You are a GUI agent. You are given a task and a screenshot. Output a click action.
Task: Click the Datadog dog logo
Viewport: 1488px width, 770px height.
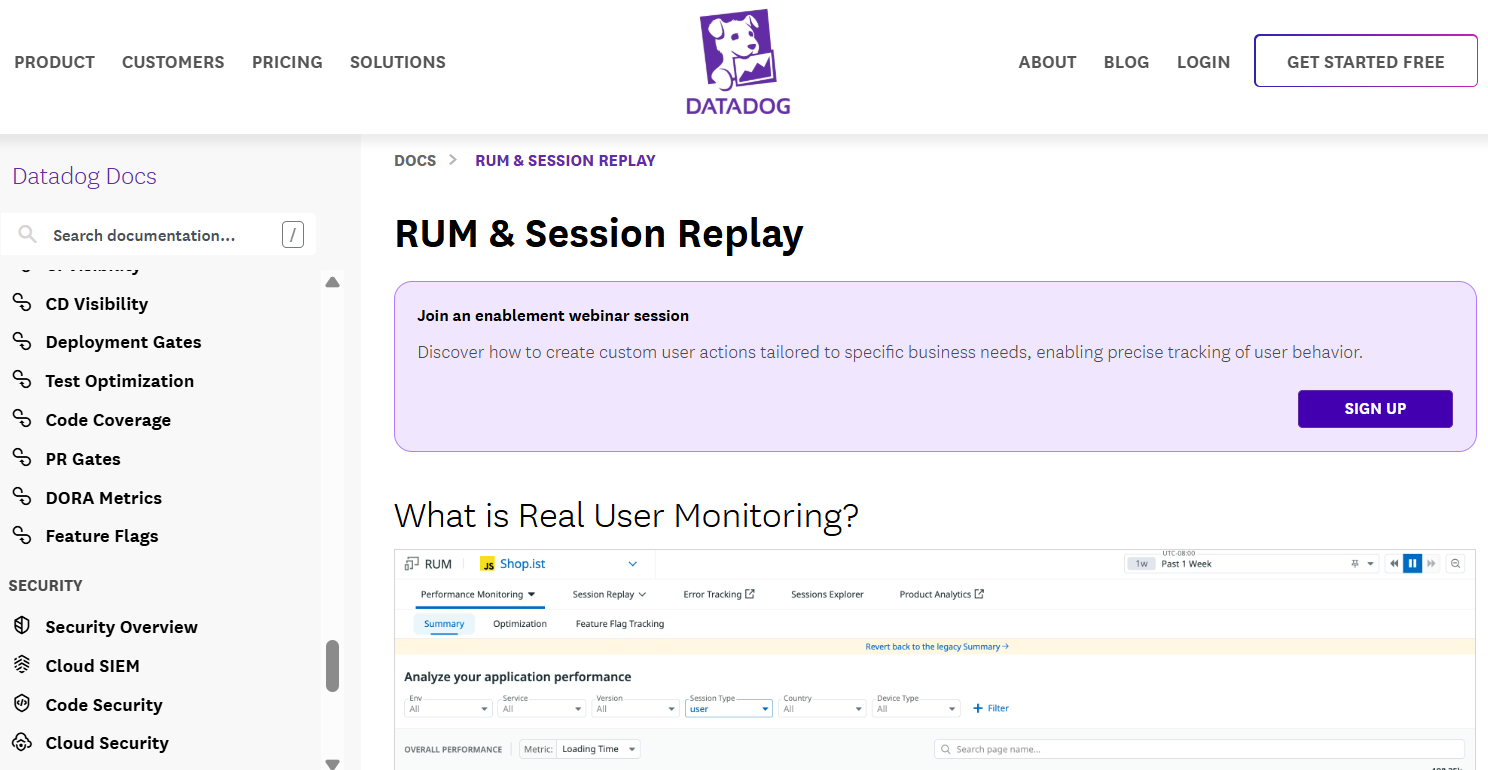(x=738, y=45)
